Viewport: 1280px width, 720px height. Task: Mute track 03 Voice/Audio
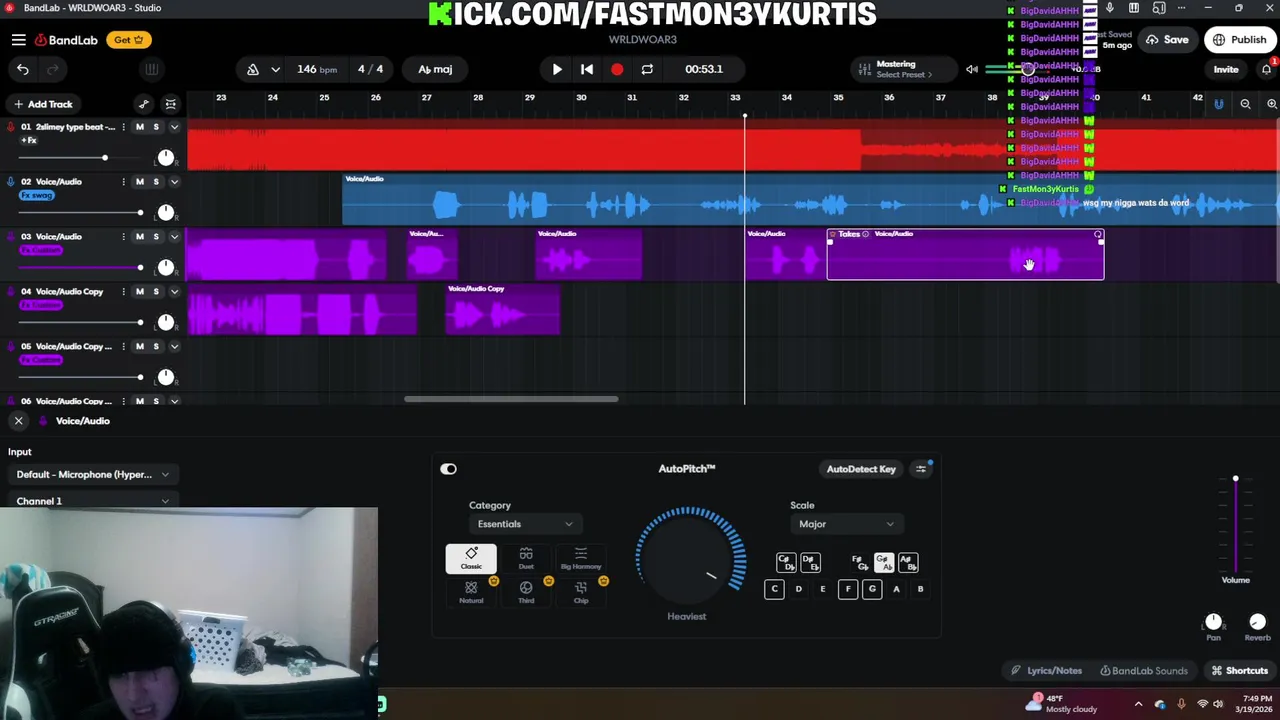[x=139, y=237]
